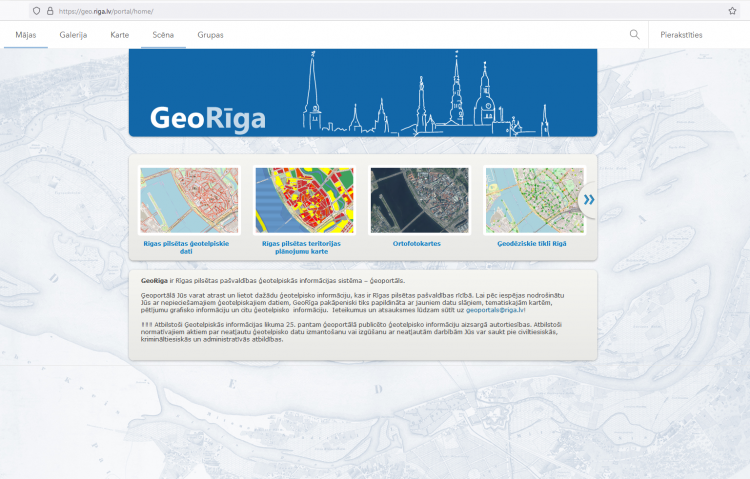The height and width of the screenshot is (479, 750).
Task: Click the teritorijas plānojuma map thumbnail
Action: point(305,200)
